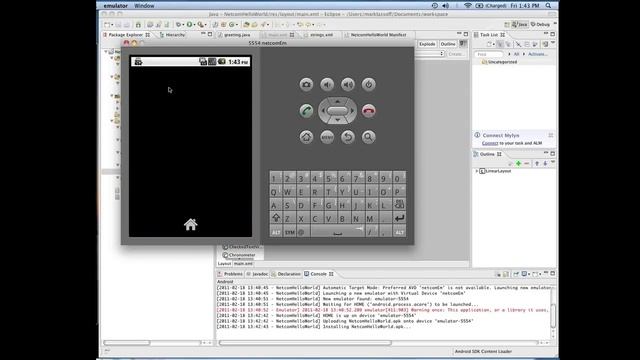640x360 pixels.
Task: Click the D-pad center button
Action: point(337,111)
